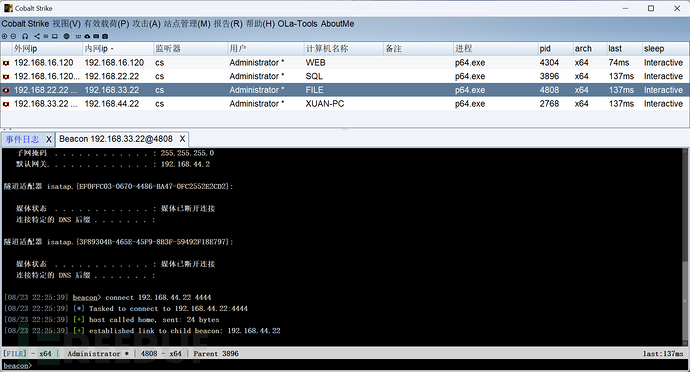
Task: Click 'Parent 3896' in the status bar
Action: tap(216, 354)
